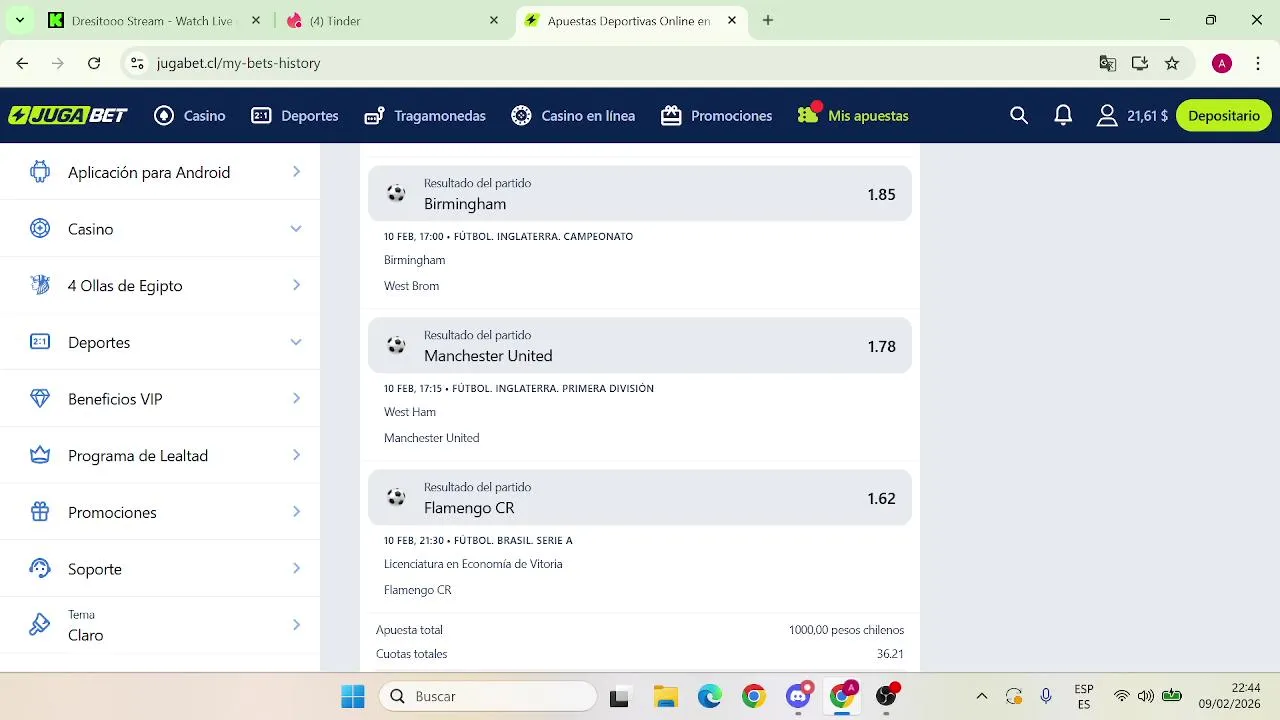Click soccer ball icon beside Birmingham

pyautogui.click(x=396, y=194)
